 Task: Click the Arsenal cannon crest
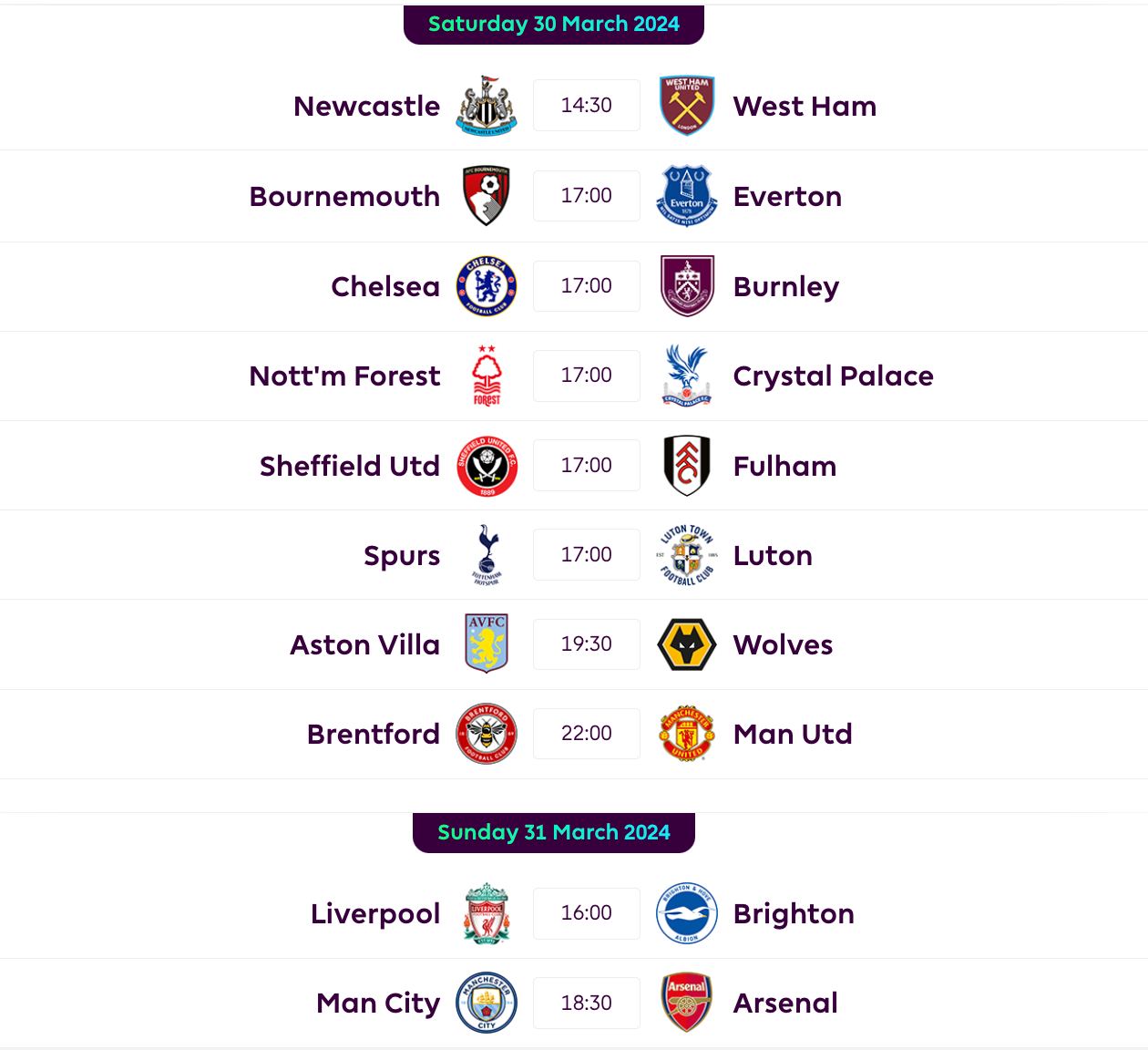pos(686,1003)
